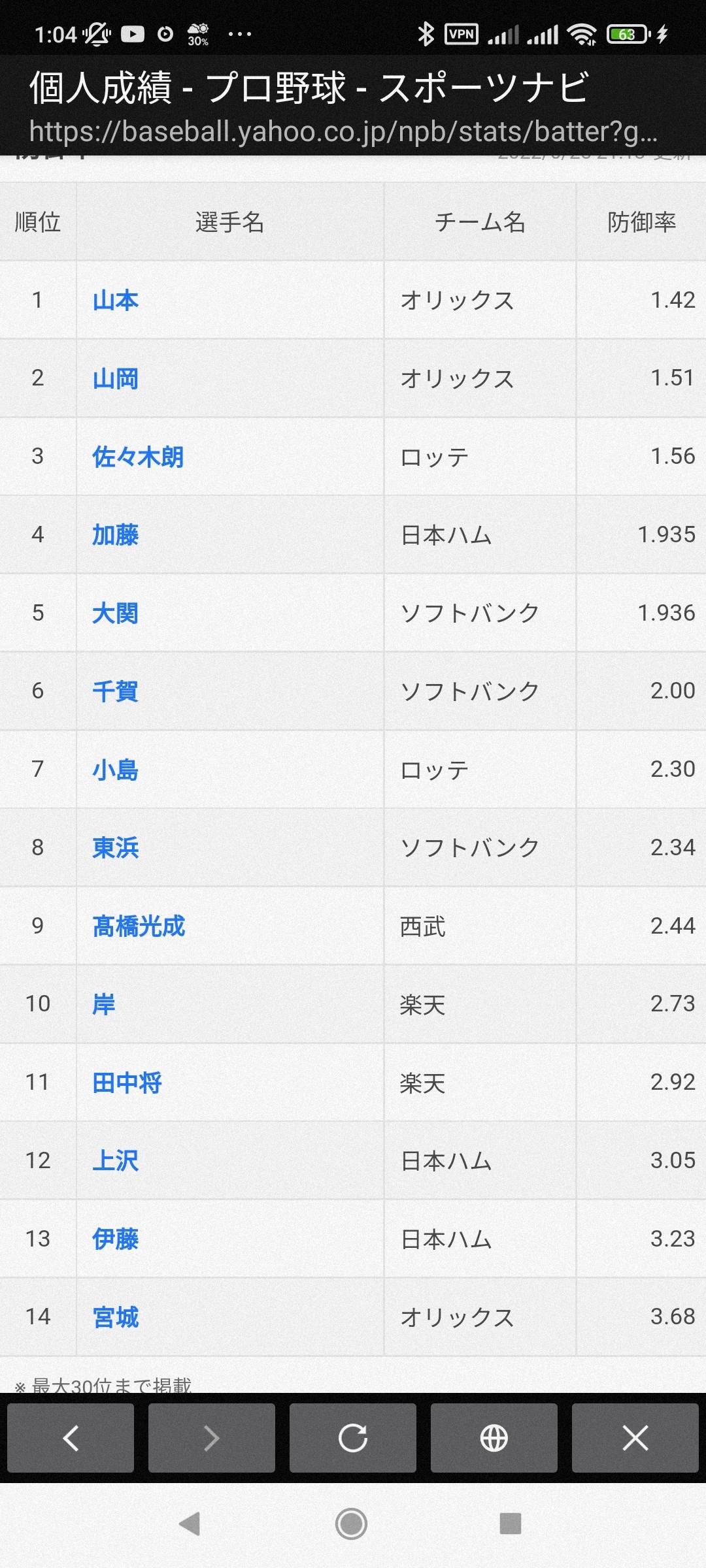Tap the browser back arrow button
Screen dimensions: 706x1568
click(x=71, y=1438)
